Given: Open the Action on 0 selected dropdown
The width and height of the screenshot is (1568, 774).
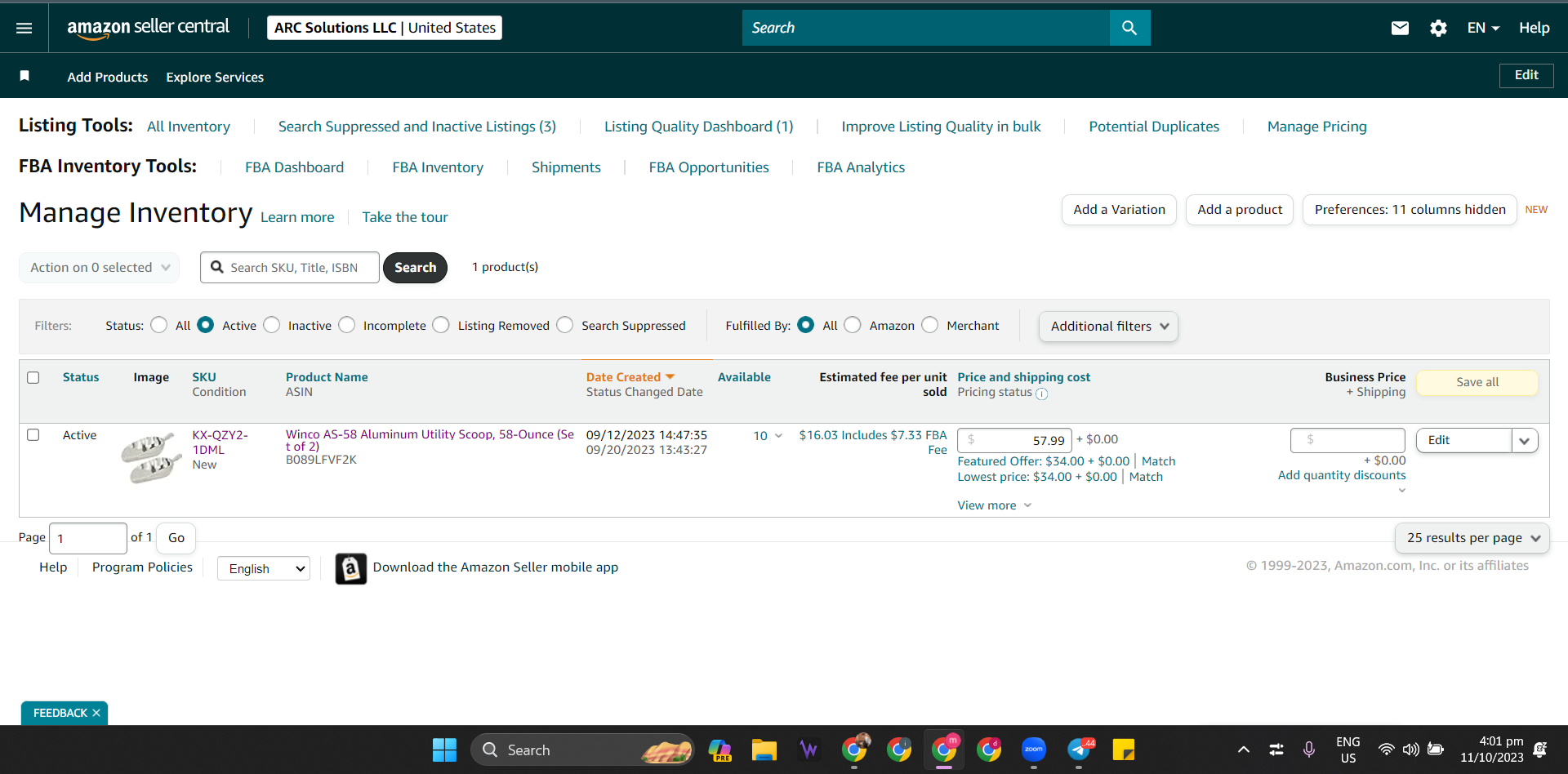Looking at the screenshot, I should tap(100, 268).
